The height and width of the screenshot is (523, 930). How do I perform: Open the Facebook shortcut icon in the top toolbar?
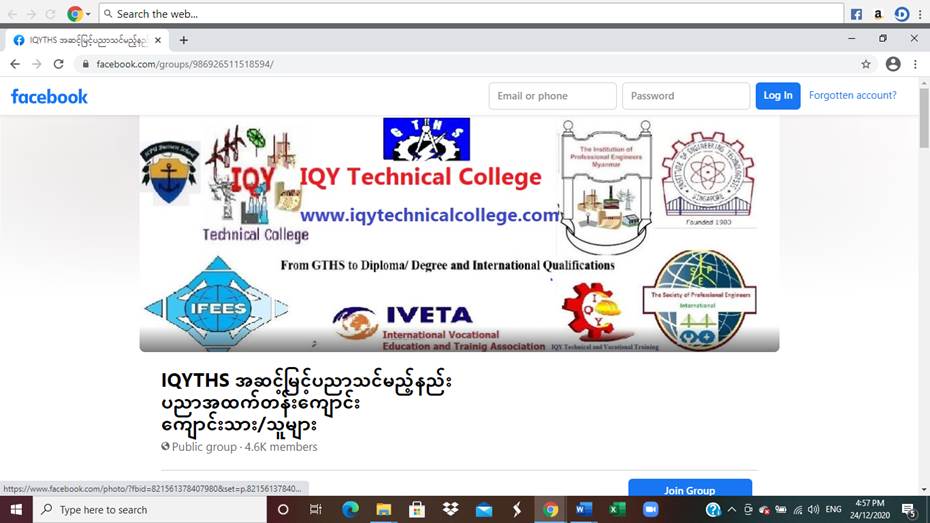(x=856, y=14)
